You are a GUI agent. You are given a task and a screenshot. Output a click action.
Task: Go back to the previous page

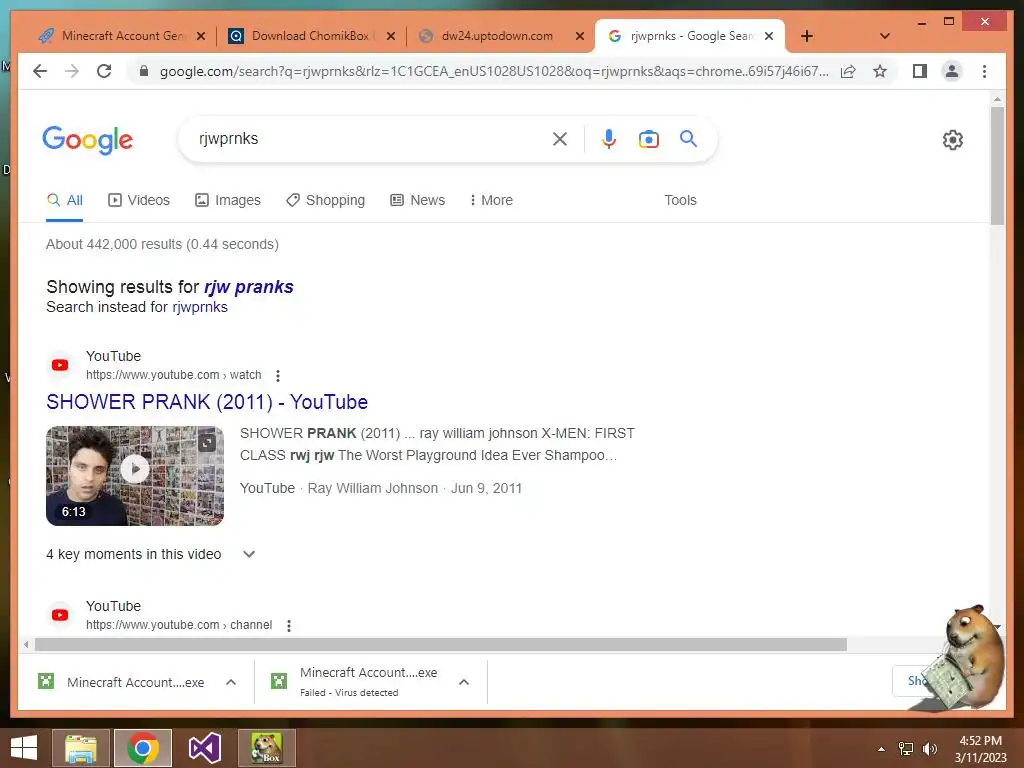click(x=40, y=71)
